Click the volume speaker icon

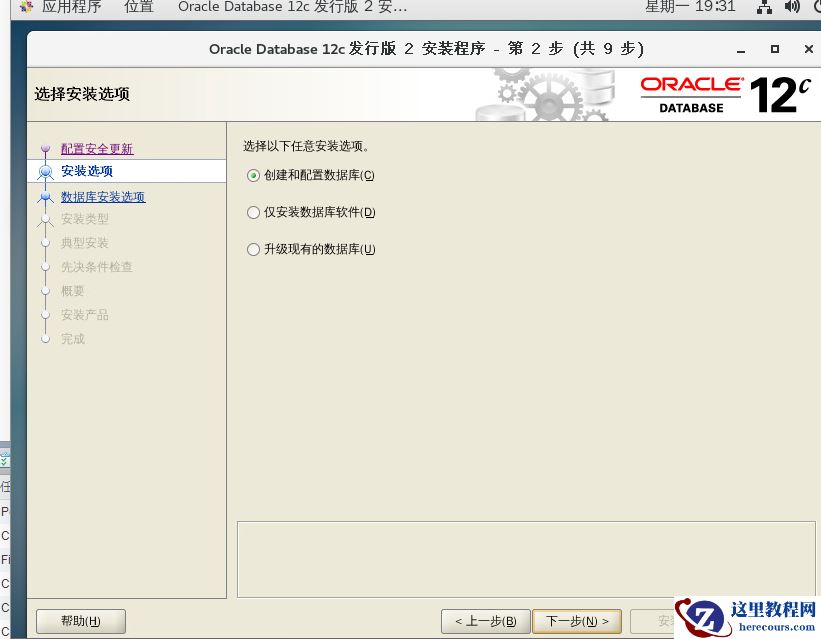coord(792,7)
